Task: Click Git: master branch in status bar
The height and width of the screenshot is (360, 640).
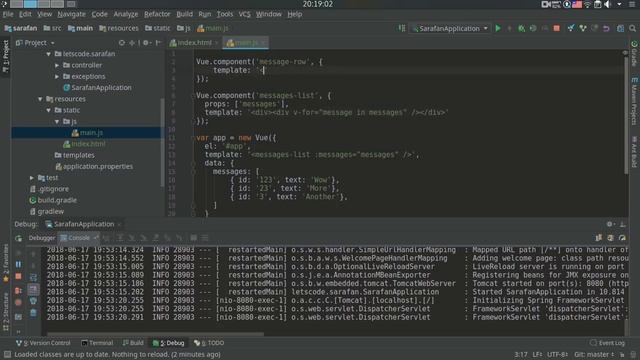Action: point(594,354)
